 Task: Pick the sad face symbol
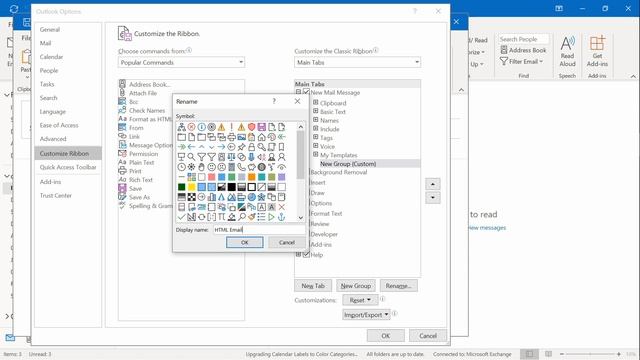coord(222,167)
